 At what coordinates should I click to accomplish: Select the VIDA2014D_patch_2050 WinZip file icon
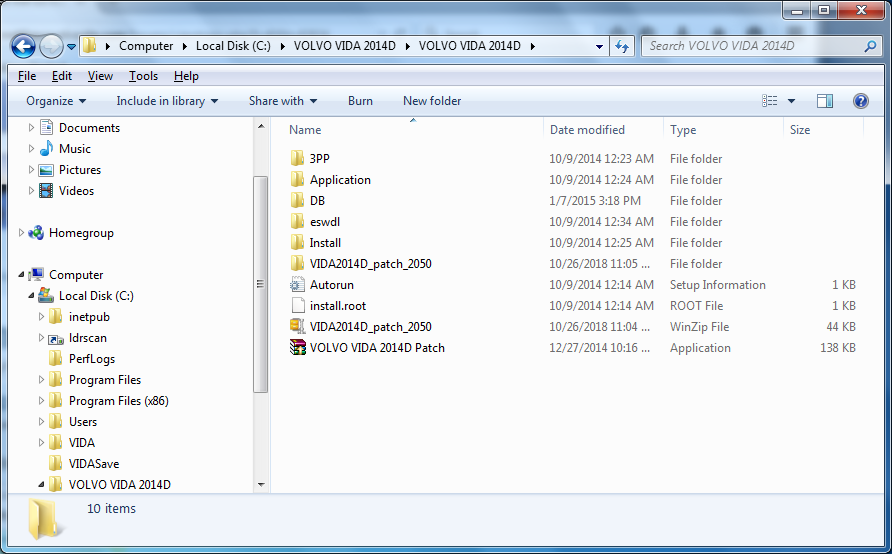coord(298,326)
